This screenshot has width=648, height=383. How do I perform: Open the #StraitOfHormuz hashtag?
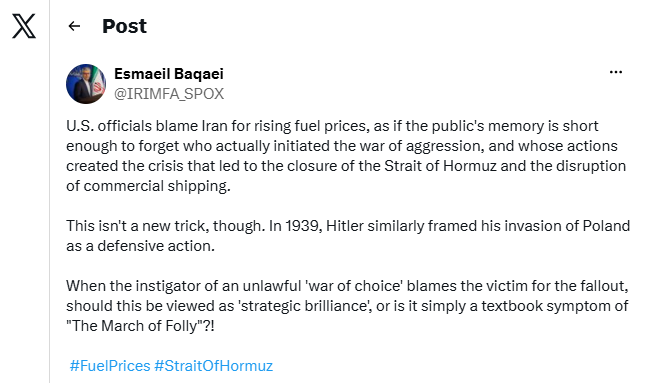tap(214, 366)
